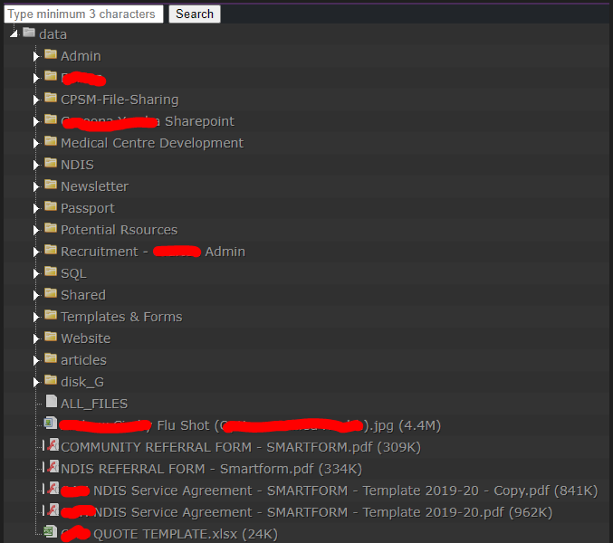Select the disk_G folder
Image resolution: width=614 pixels, height=544 pixels.
[x=82, y=381]
